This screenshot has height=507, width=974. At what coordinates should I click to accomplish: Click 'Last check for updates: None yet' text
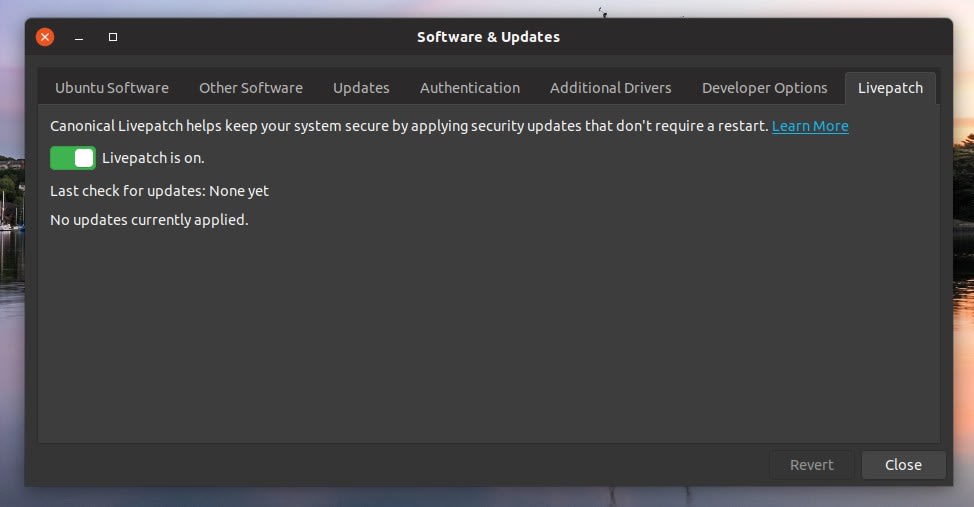point(160,191)
